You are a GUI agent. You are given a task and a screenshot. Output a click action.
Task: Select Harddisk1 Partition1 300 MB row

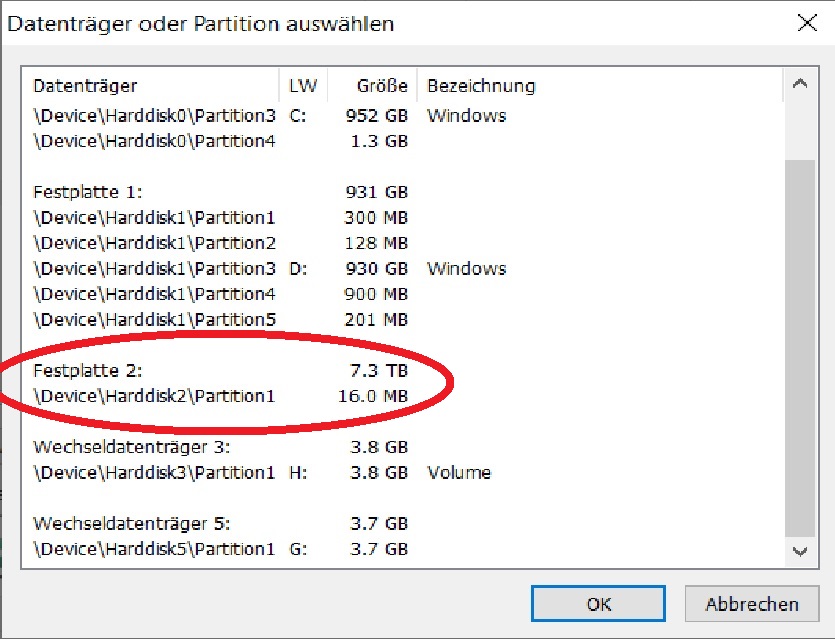point(403,217)
